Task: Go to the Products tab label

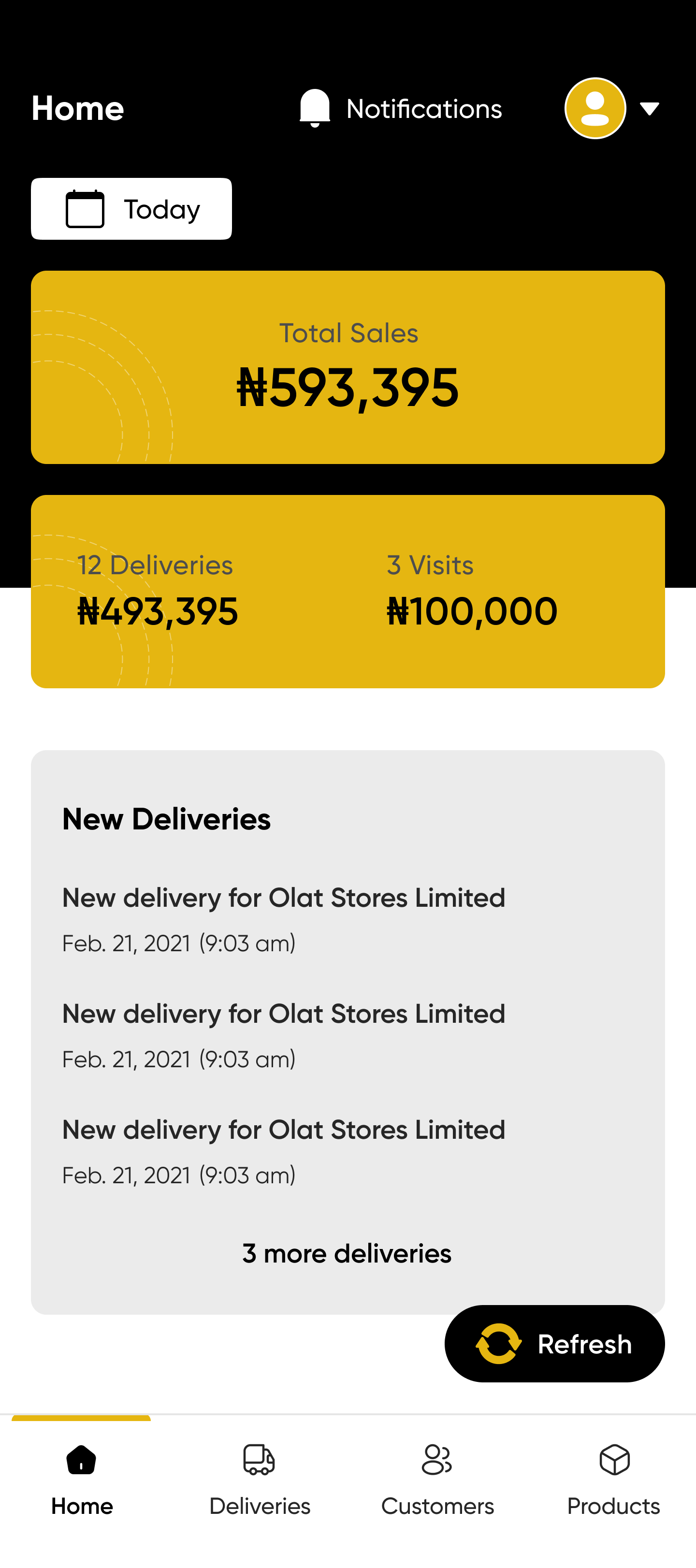Action: [614, 1506]
